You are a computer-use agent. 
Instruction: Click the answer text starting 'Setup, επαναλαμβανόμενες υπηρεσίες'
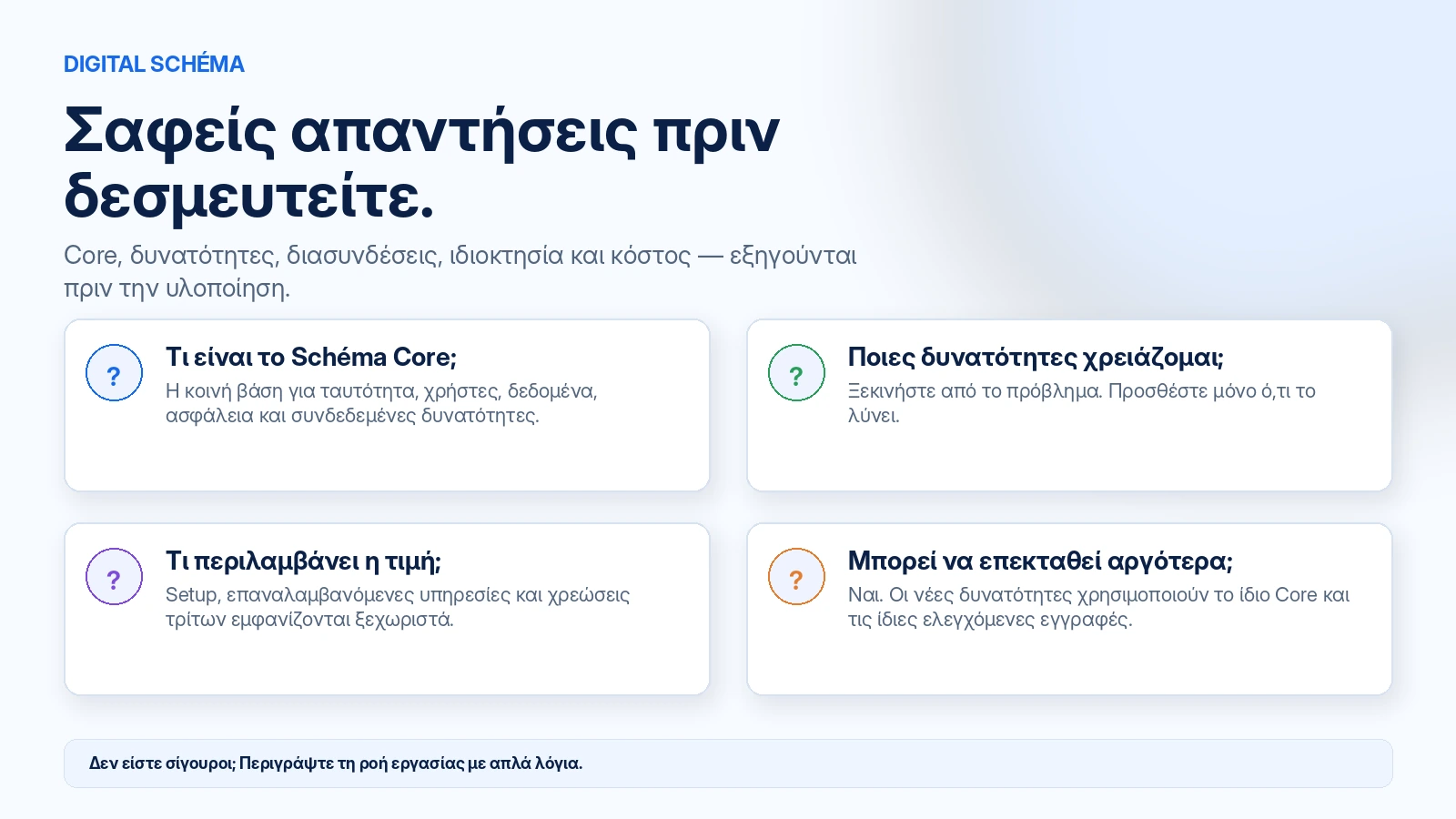398,607
